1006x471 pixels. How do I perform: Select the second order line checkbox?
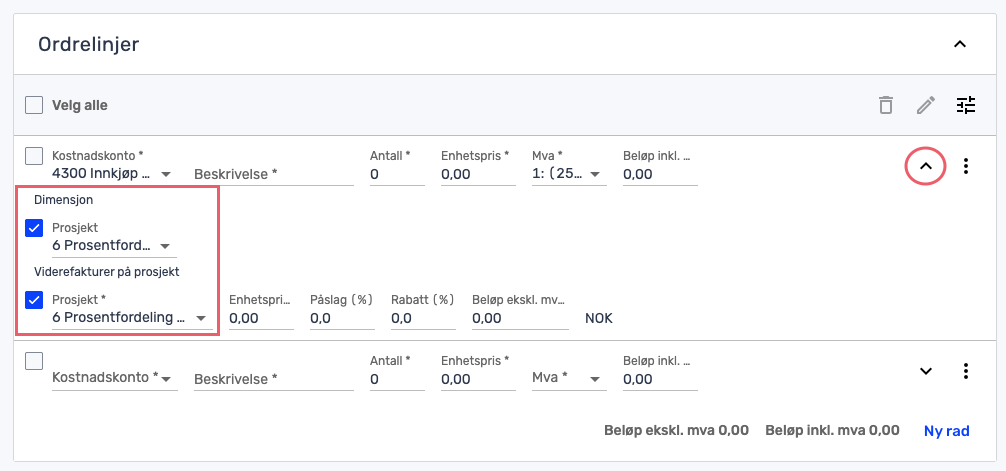pos(34,361)
